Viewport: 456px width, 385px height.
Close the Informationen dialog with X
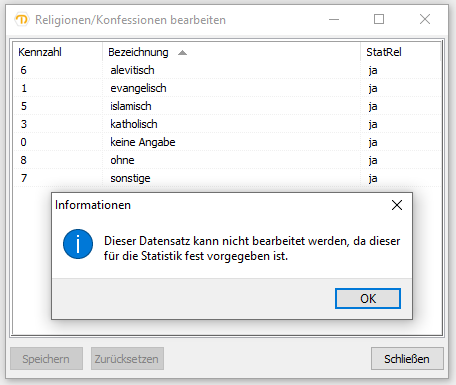click(x=397, y=205)
